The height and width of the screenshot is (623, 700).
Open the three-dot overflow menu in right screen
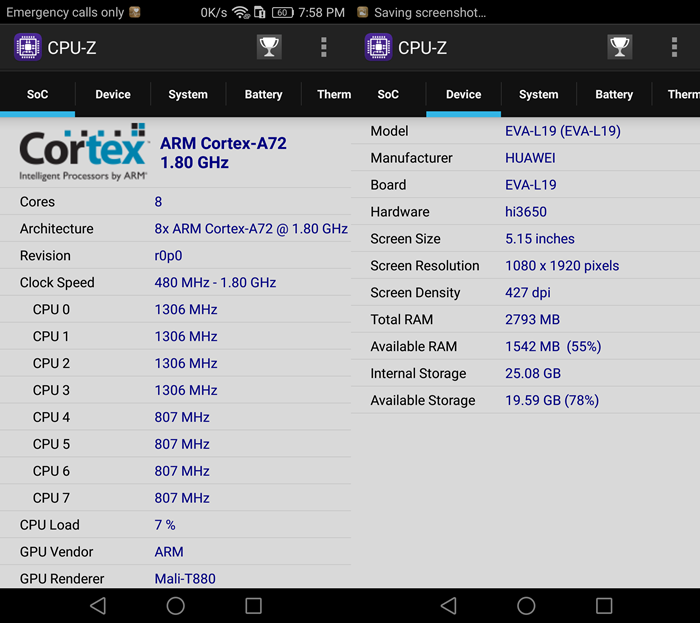(674, 47)
